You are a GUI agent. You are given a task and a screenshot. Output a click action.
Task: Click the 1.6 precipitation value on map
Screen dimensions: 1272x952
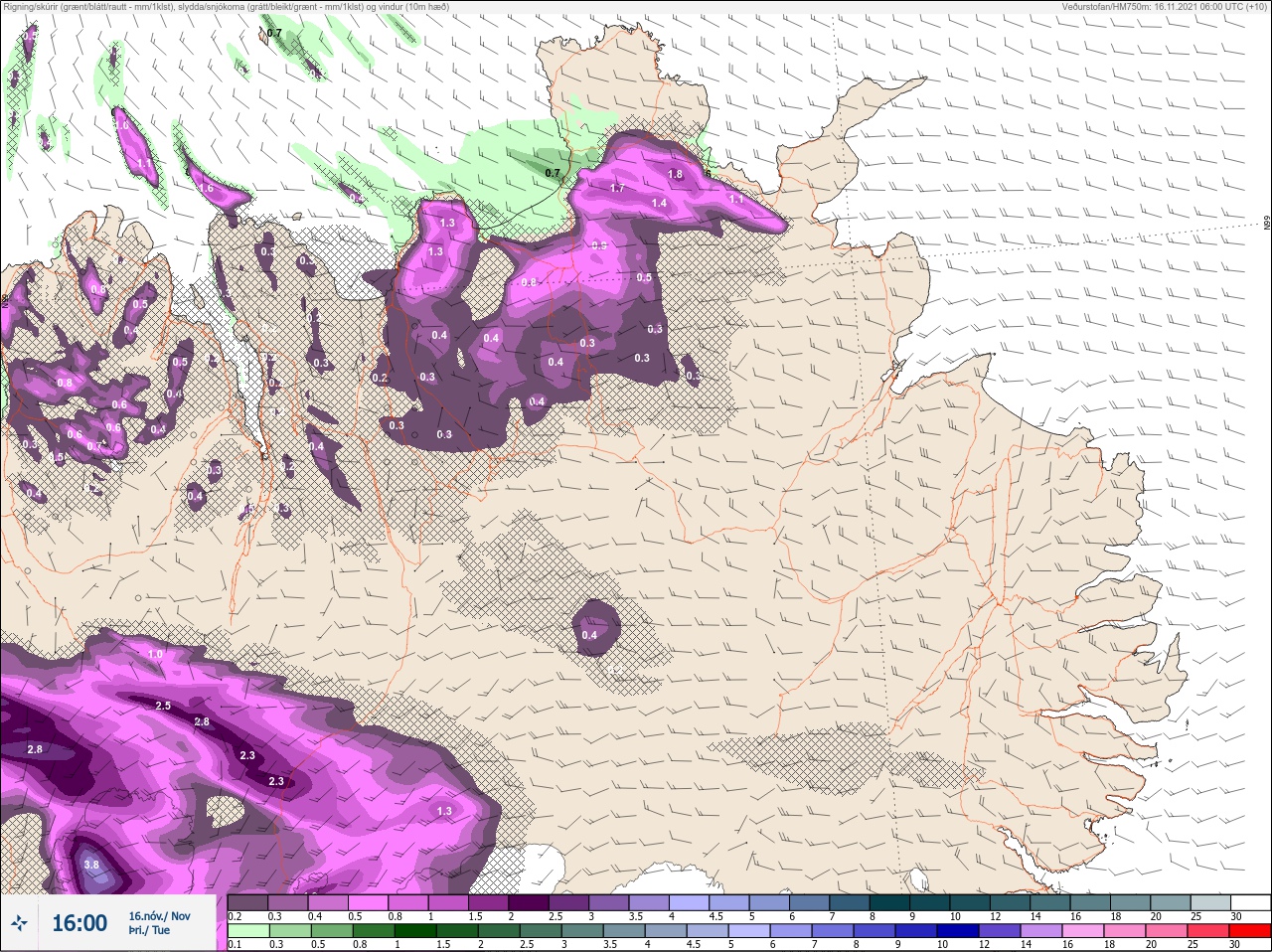click(x=207, y=188)
